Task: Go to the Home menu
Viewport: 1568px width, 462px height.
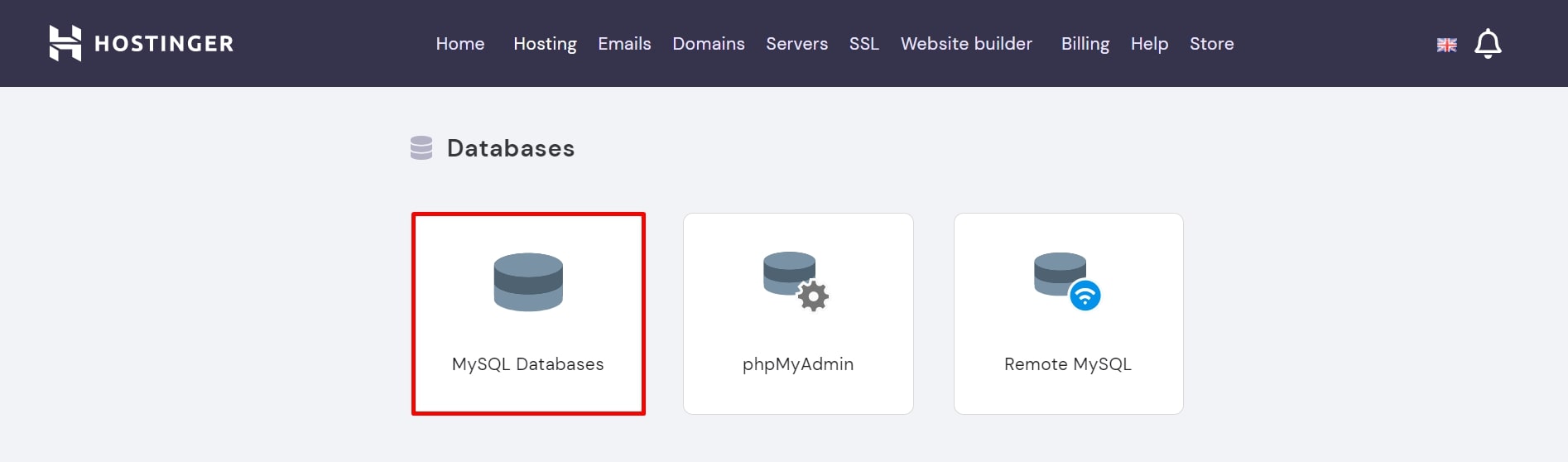Action: 460,44
